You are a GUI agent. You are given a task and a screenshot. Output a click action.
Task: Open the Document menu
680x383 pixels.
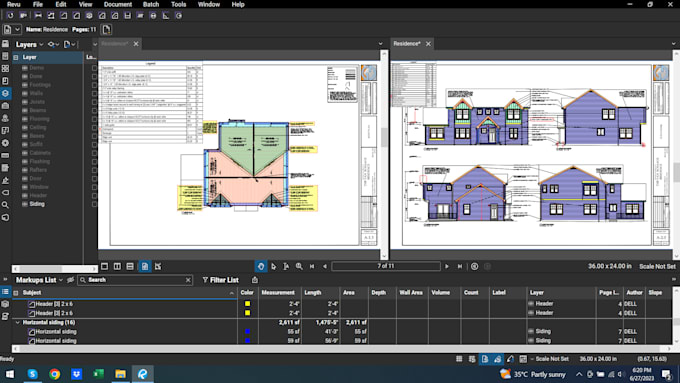tap(118, 4)
